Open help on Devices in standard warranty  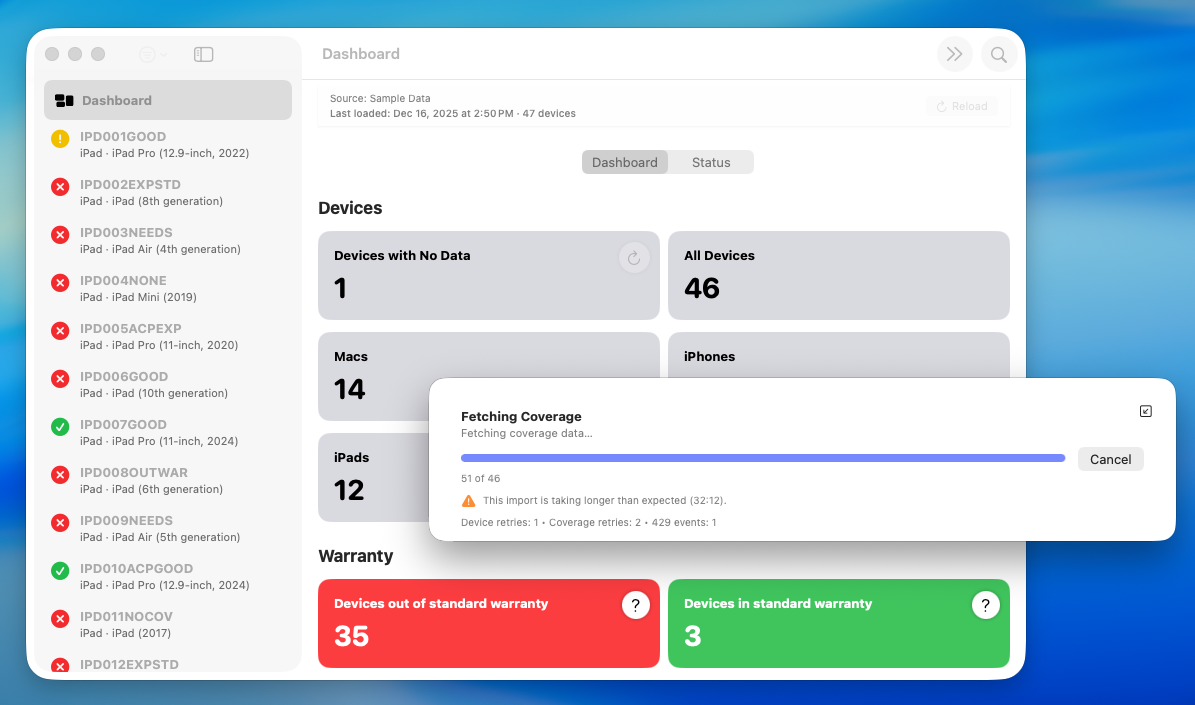[985, 605]
